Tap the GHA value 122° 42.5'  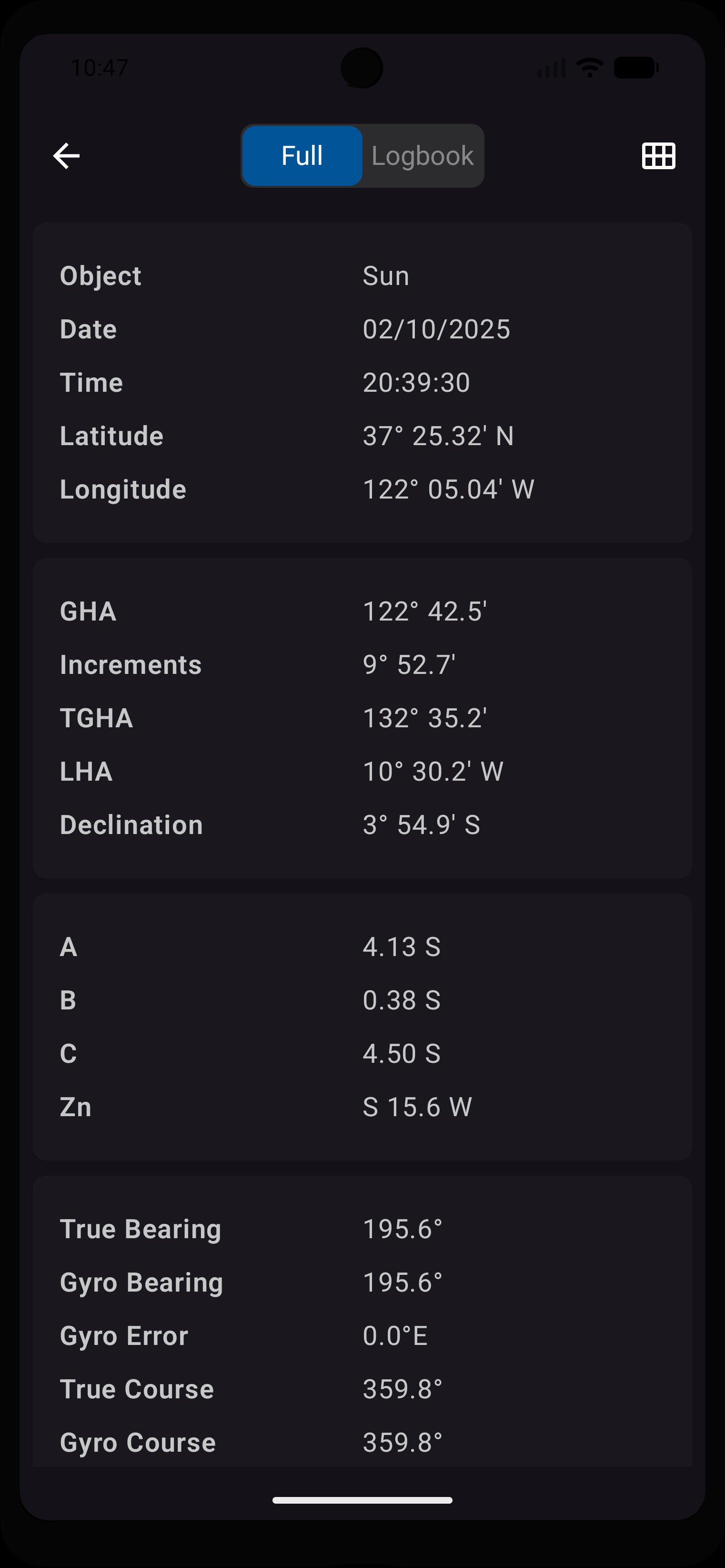pyautogui.click(x=425, y=612)
